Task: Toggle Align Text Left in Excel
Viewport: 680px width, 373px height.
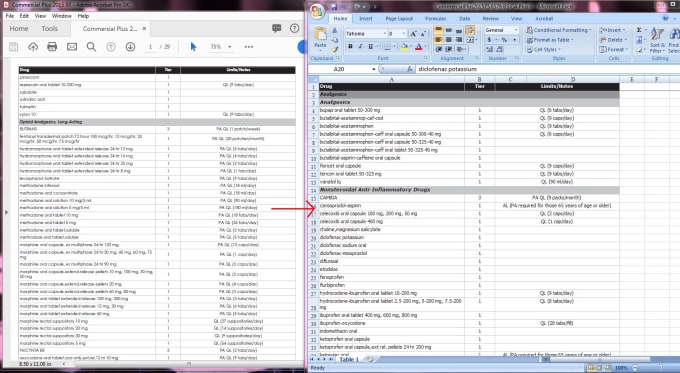Action: [438, 40]
